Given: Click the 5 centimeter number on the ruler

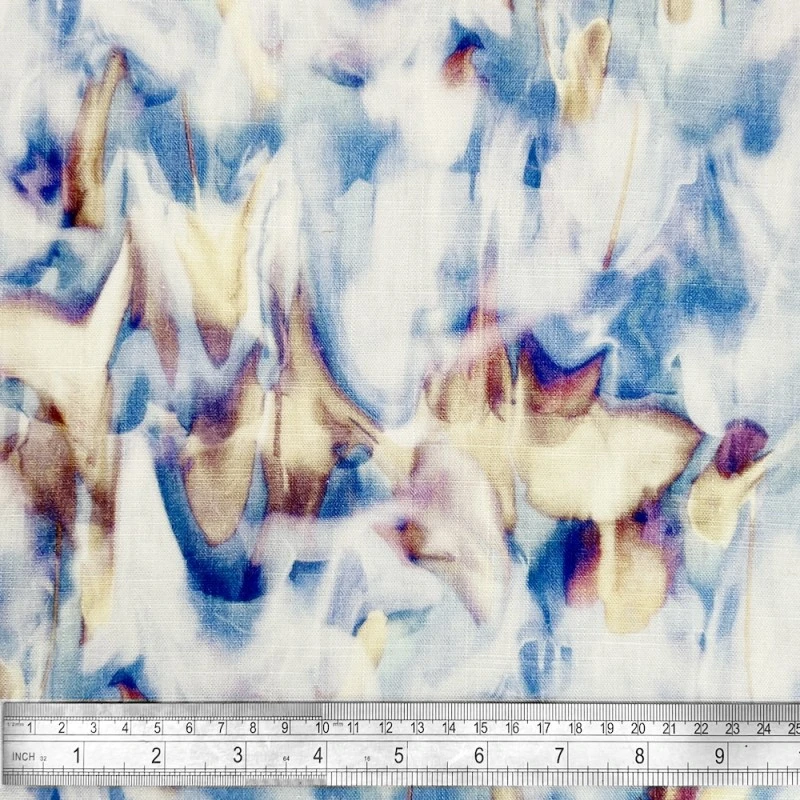Looking at the screenshot, I should pyautogui.click(x=157, y=727).
